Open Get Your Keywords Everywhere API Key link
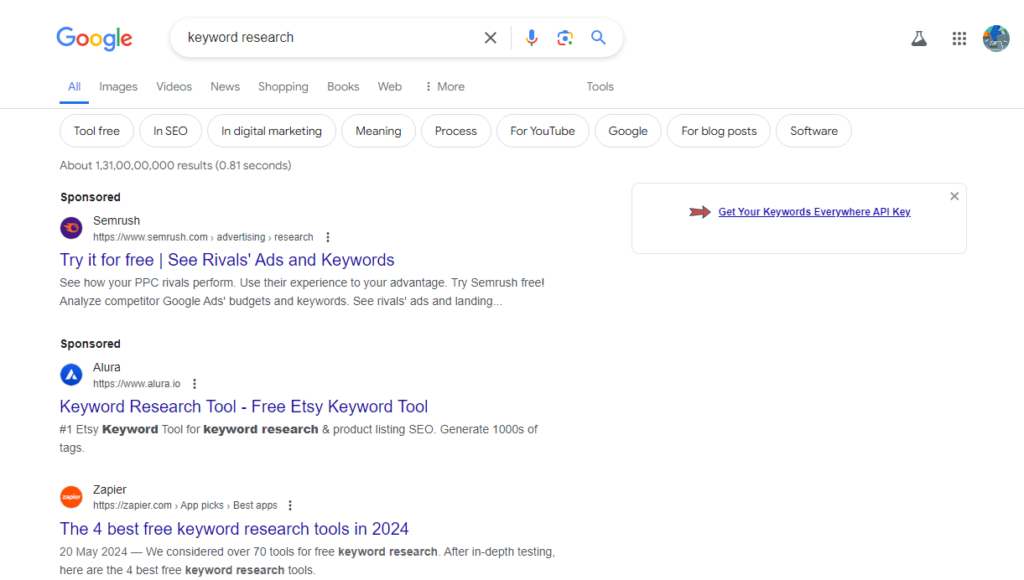1024x580 pixels. coord(814,212)
